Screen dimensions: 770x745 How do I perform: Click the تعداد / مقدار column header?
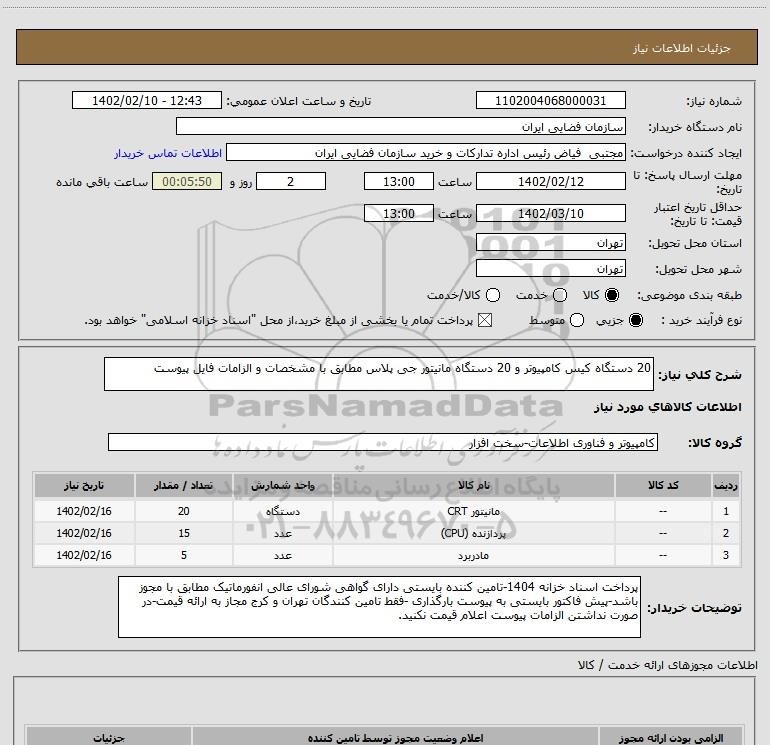click(184, 485)
